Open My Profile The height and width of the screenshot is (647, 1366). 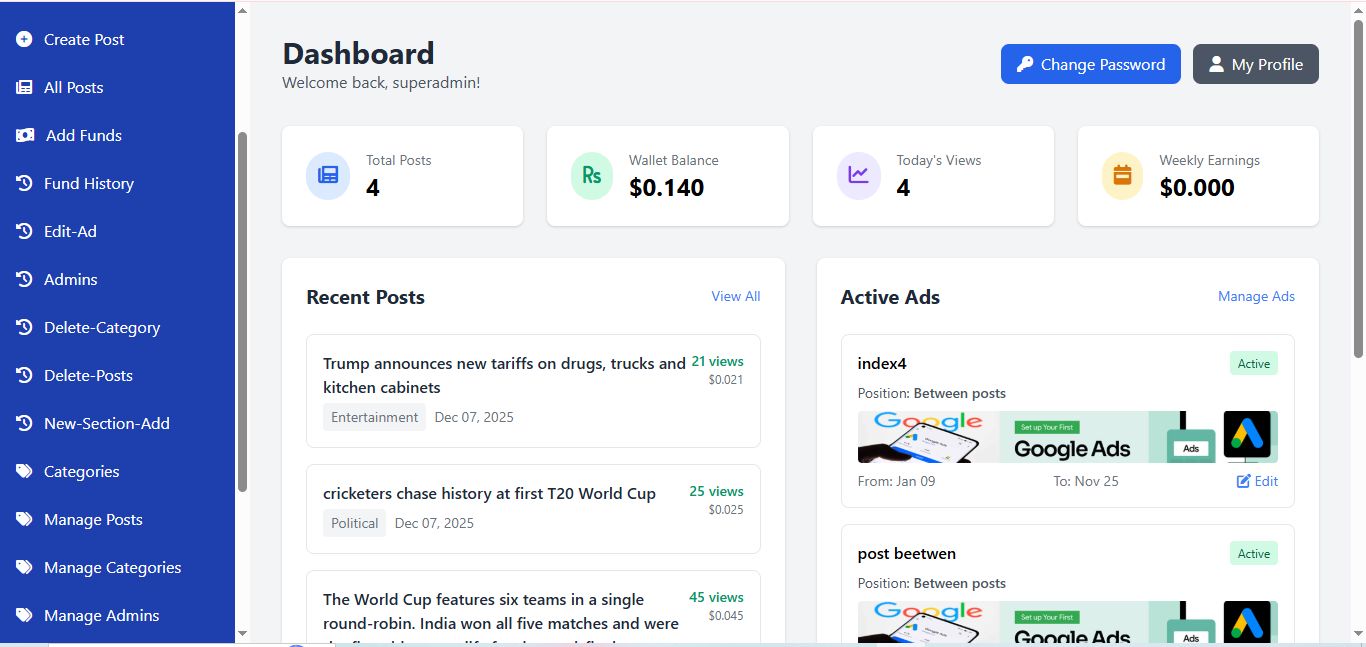(1255, 64)
